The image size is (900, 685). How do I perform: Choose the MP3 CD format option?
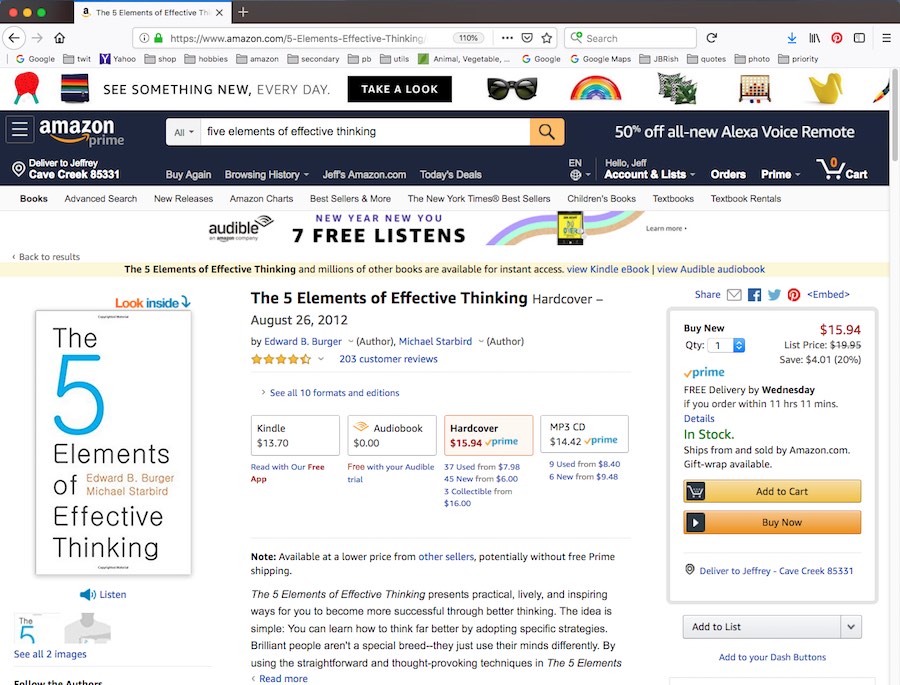(x=584, y=434)
